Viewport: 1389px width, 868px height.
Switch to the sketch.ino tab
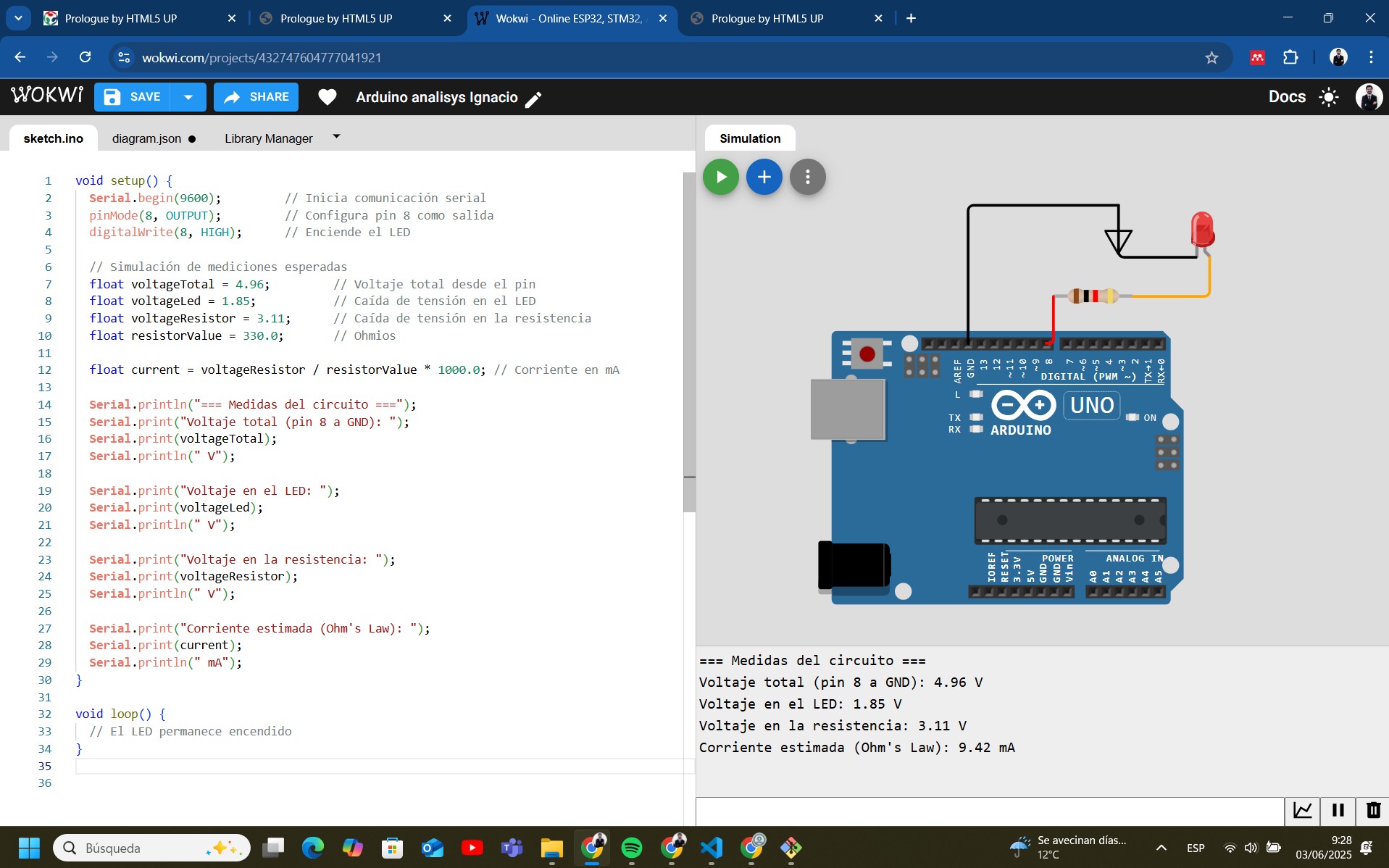coord(53,138)
